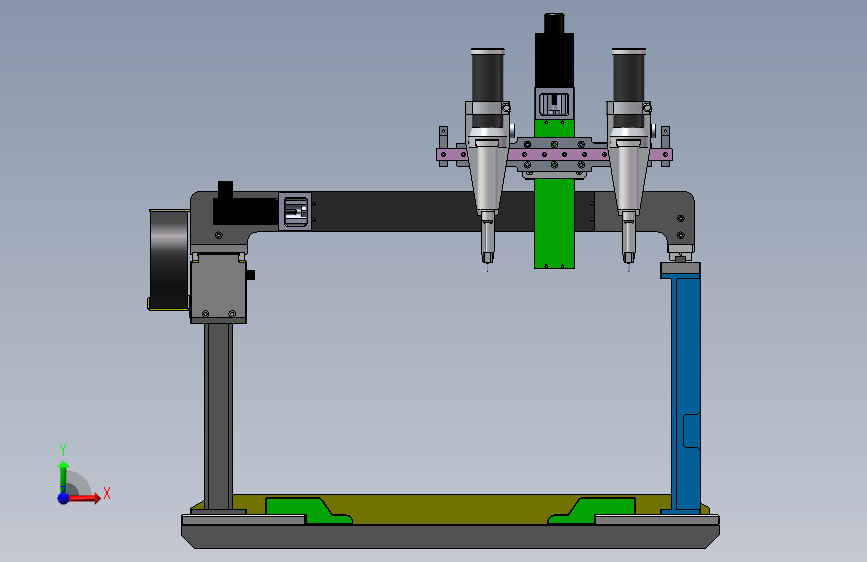
Task: Select the left black syringe barrel
Action: [x=488, y=77]
